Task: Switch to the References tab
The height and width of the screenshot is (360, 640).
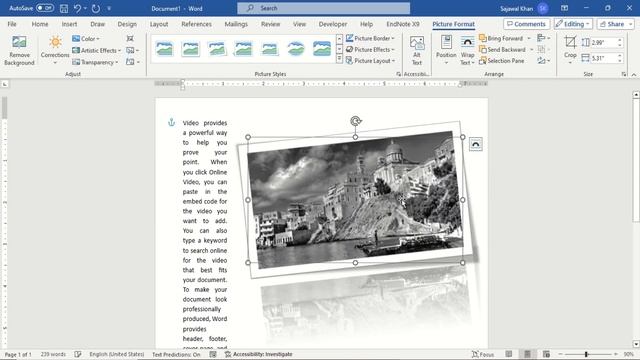Action: (196, 24)
